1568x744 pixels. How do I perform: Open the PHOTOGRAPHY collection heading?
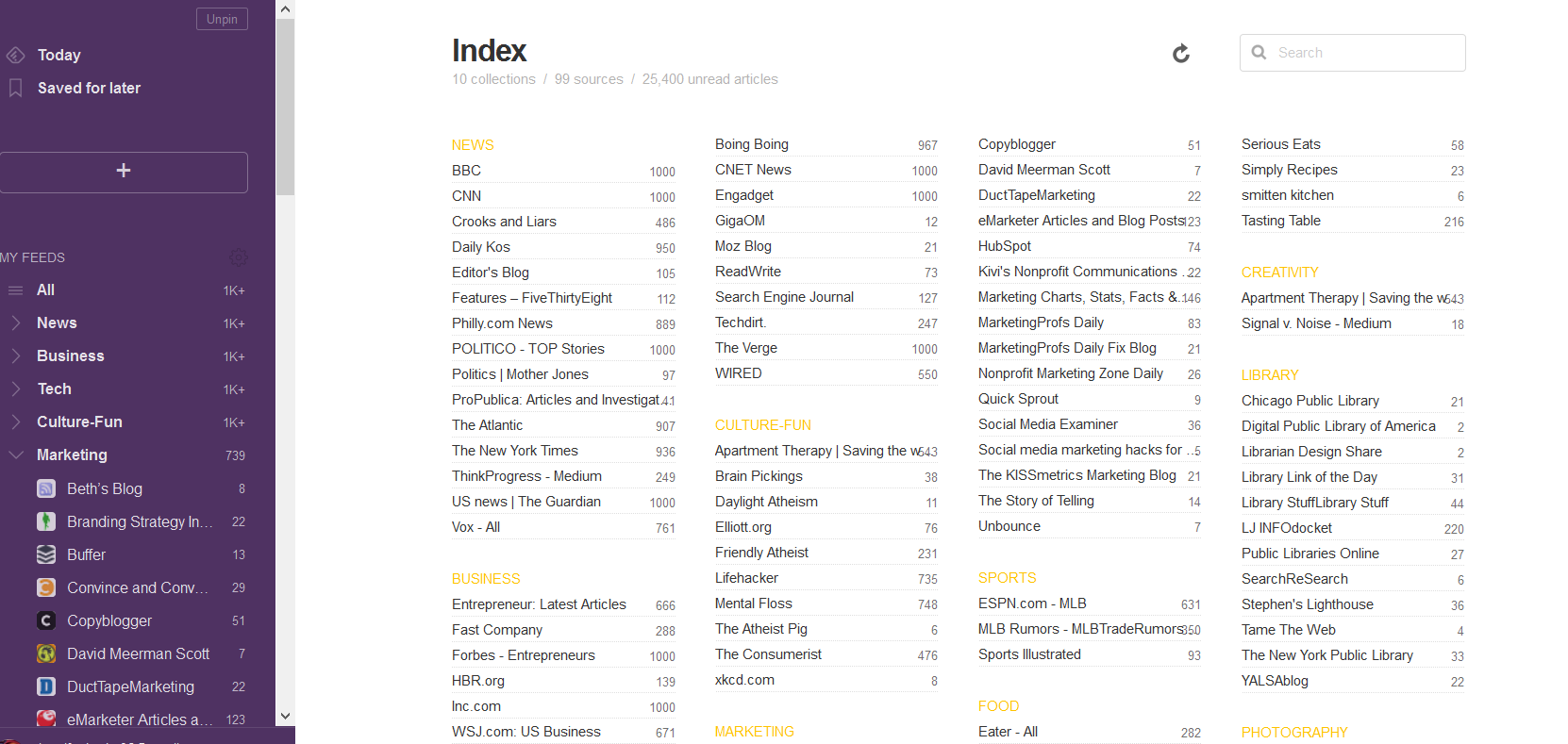(1294, 733)
